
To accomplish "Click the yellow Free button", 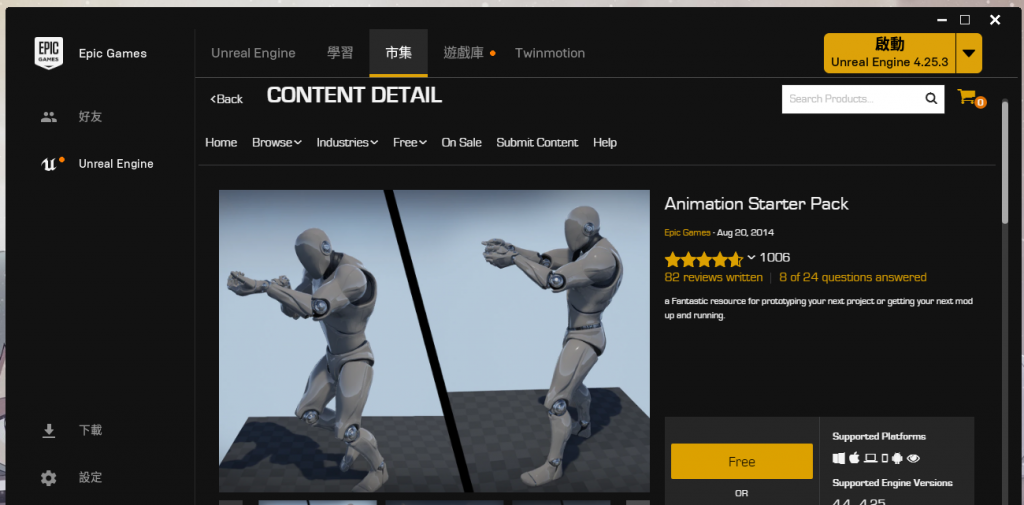I will (742, 461).
